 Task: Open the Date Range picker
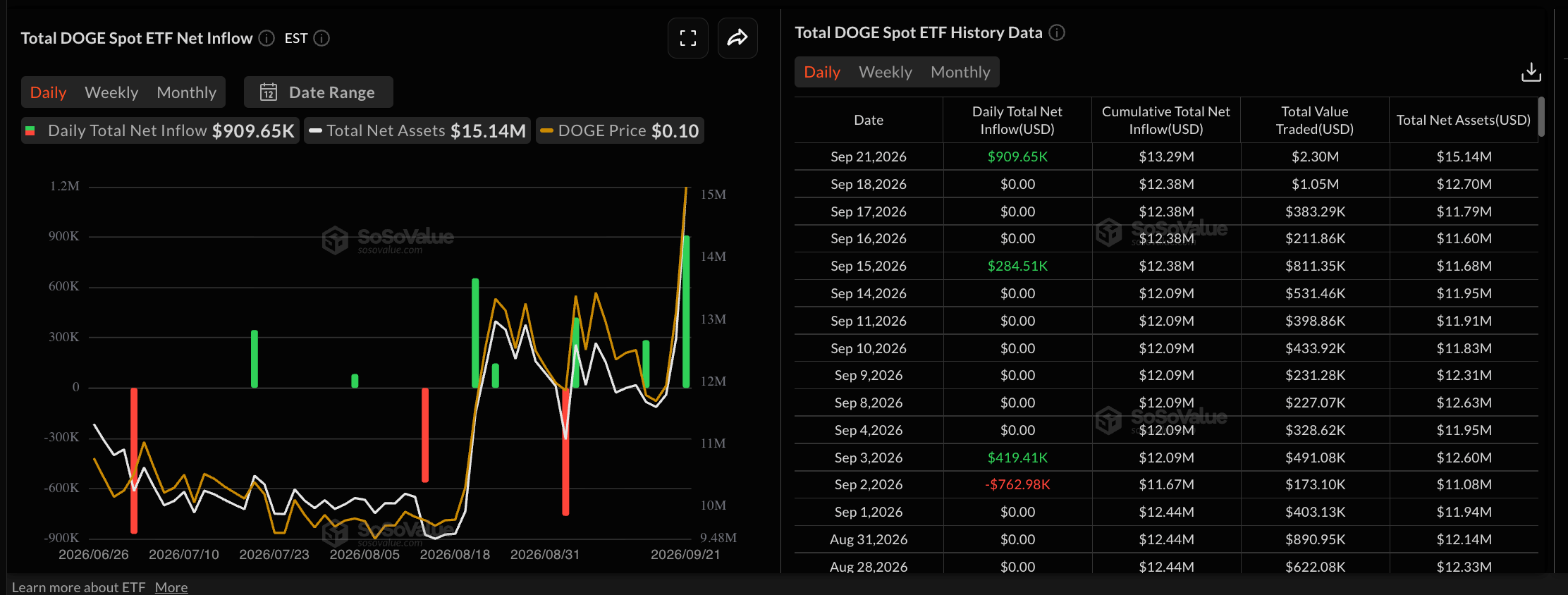coord(319,92)
